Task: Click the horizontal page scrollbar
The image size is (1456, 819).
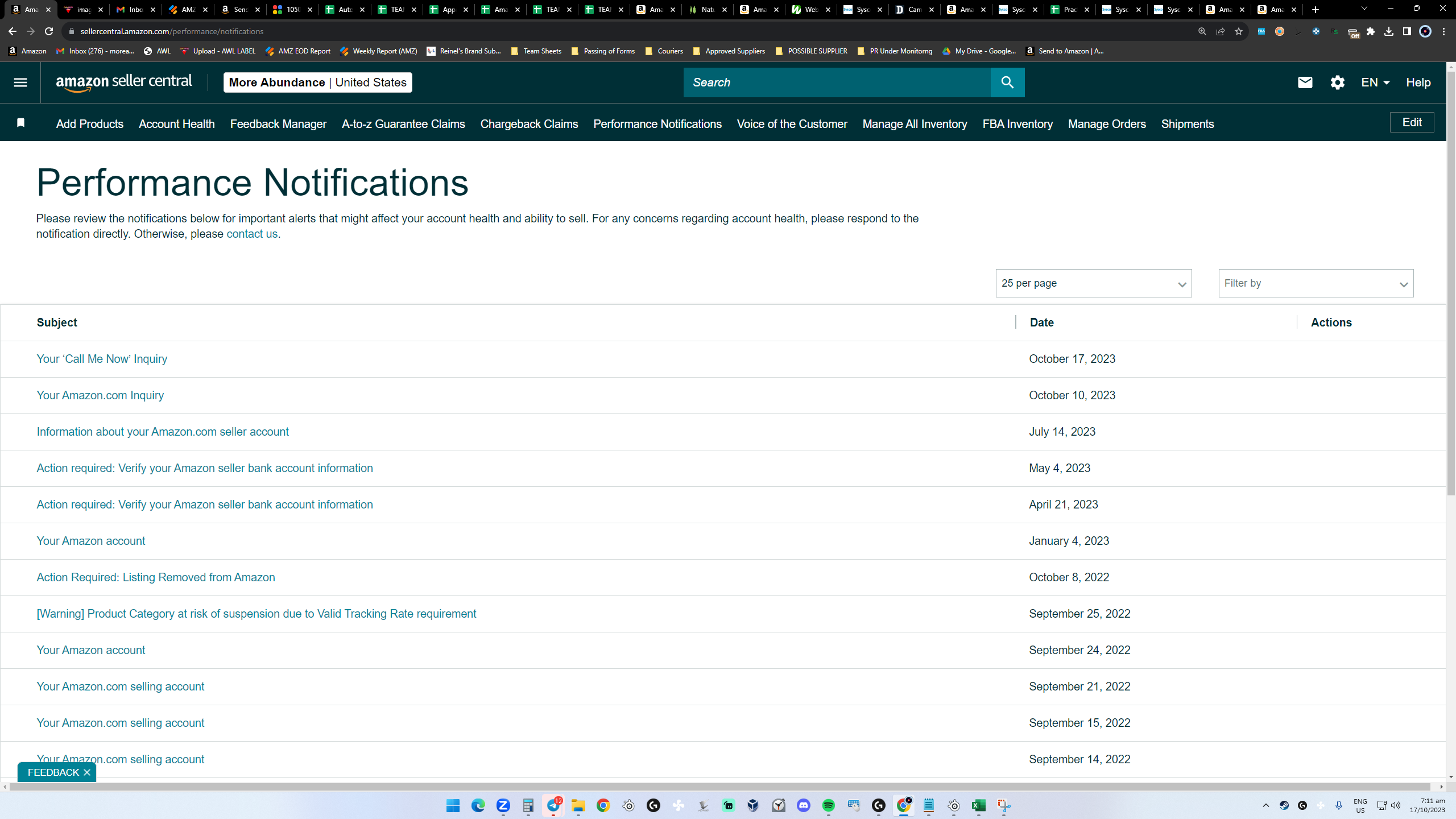Action: pyautogui.click(x=720, y=787)
